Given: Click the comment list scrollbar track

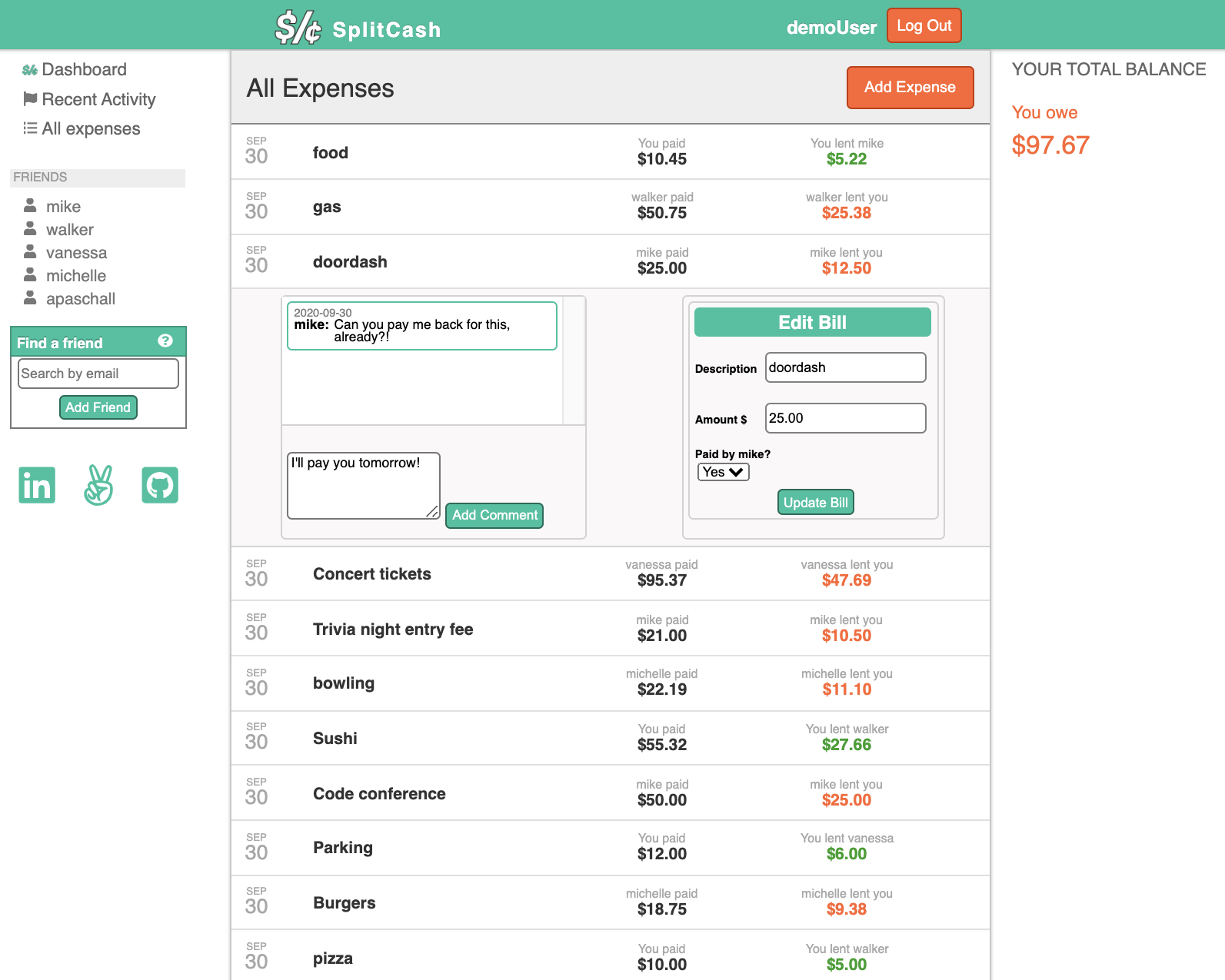Looking at the screenshot, I should [574, 360].
